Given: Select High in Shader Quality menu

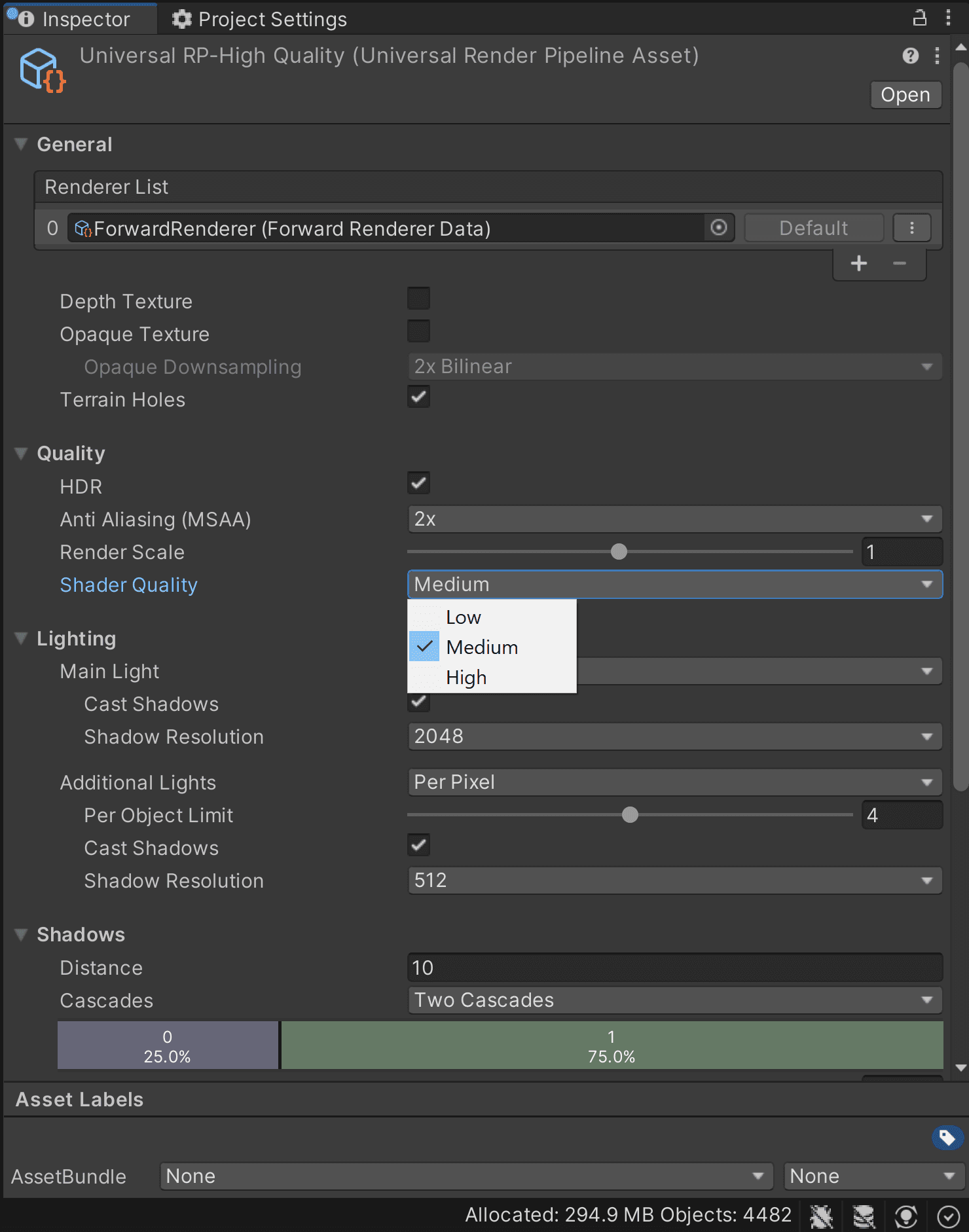Looking at the screenshot, I should click(x=492, y=678).
